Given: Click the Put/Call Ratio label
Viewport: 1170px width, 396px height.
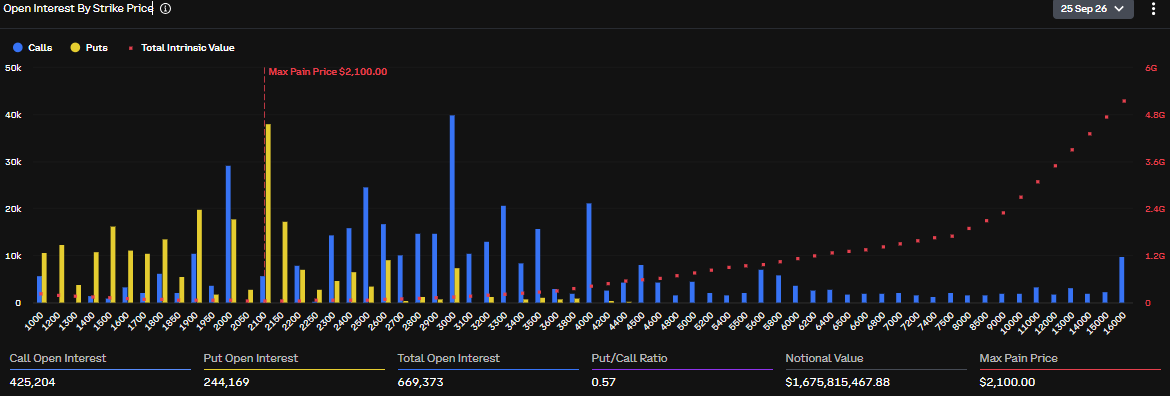Looking at the screenshot, I should 629,359.
